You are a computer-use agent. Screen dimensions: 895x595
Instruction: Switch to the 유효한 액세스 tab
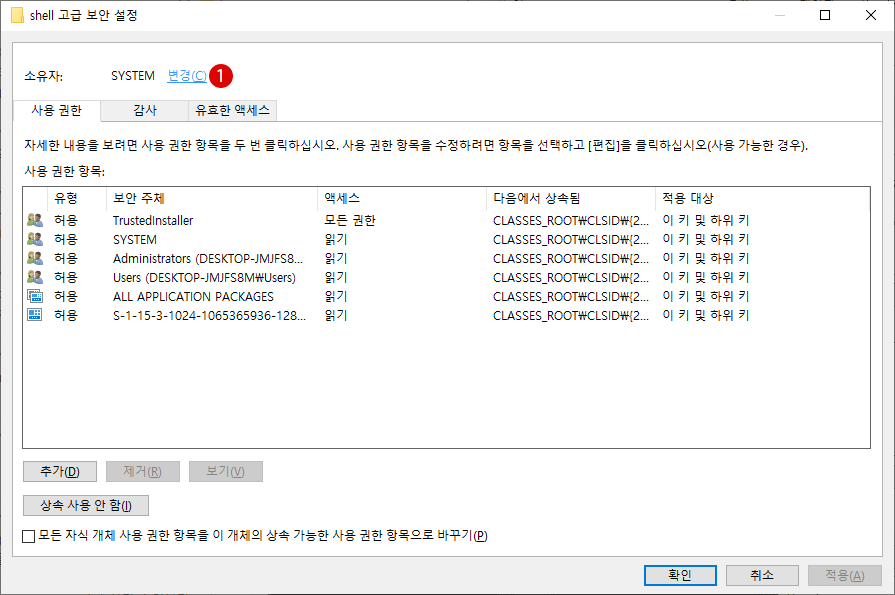(232, 110)
